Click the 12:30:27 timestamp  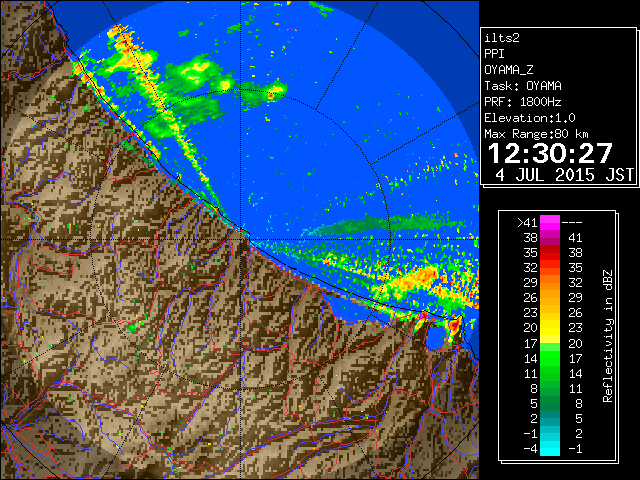coord(550,153)
